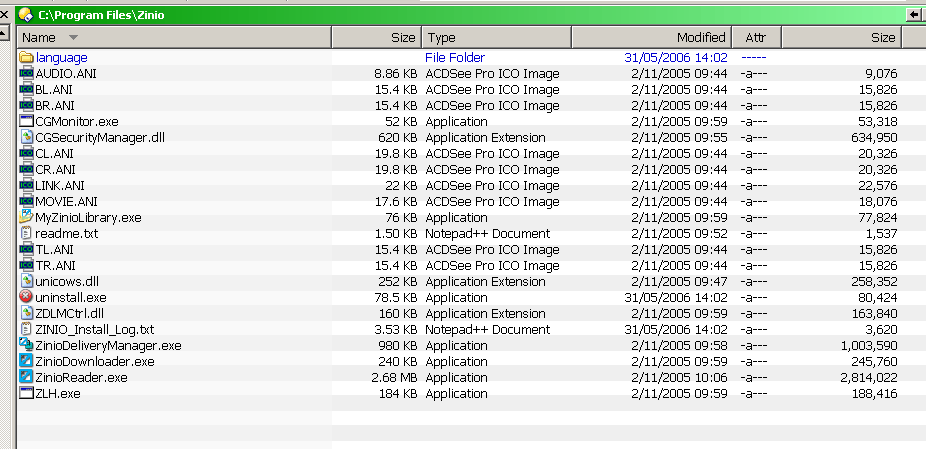Click the ----- attribute of language folder
926x449 pixels.
pos(754,57)
